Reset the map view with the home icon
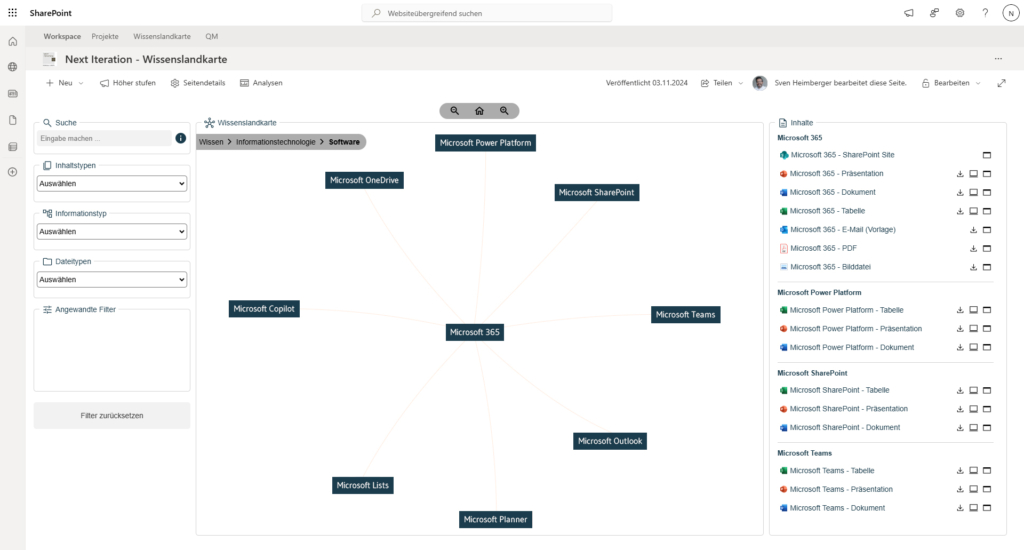The image size is (1024, 550). [x=479, y=111]
